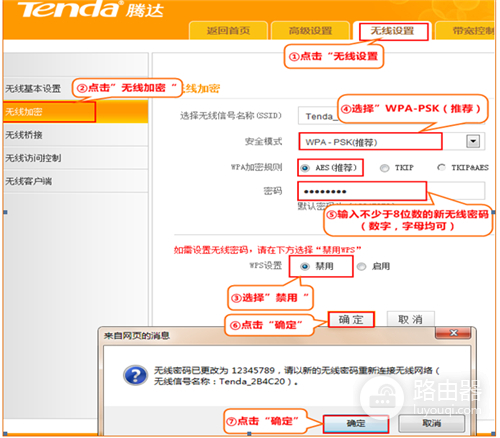The height and width of the screenshot is (438, 500).
Task: Select the TKIP encryption radio
Action: coord(384,168)
